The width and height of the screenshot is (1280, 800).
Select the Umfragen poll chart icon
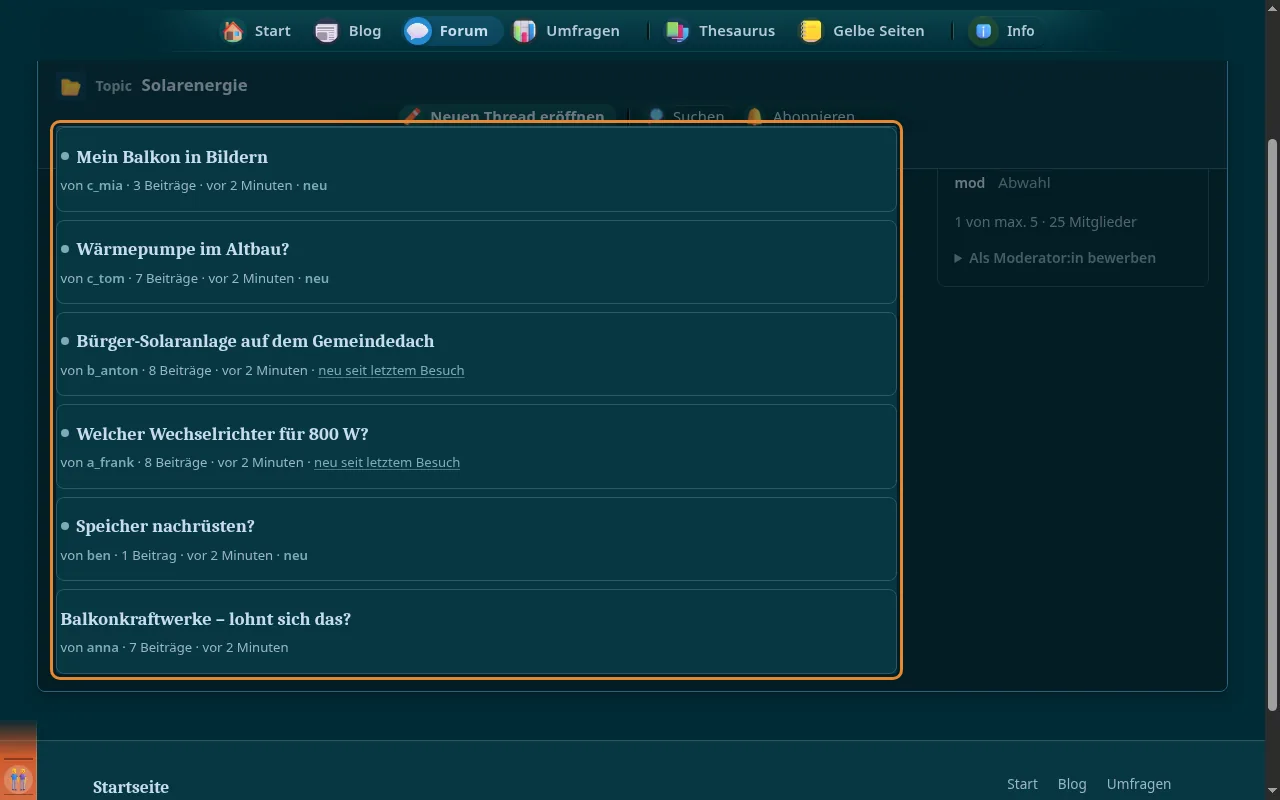click(x=524, y=31)
